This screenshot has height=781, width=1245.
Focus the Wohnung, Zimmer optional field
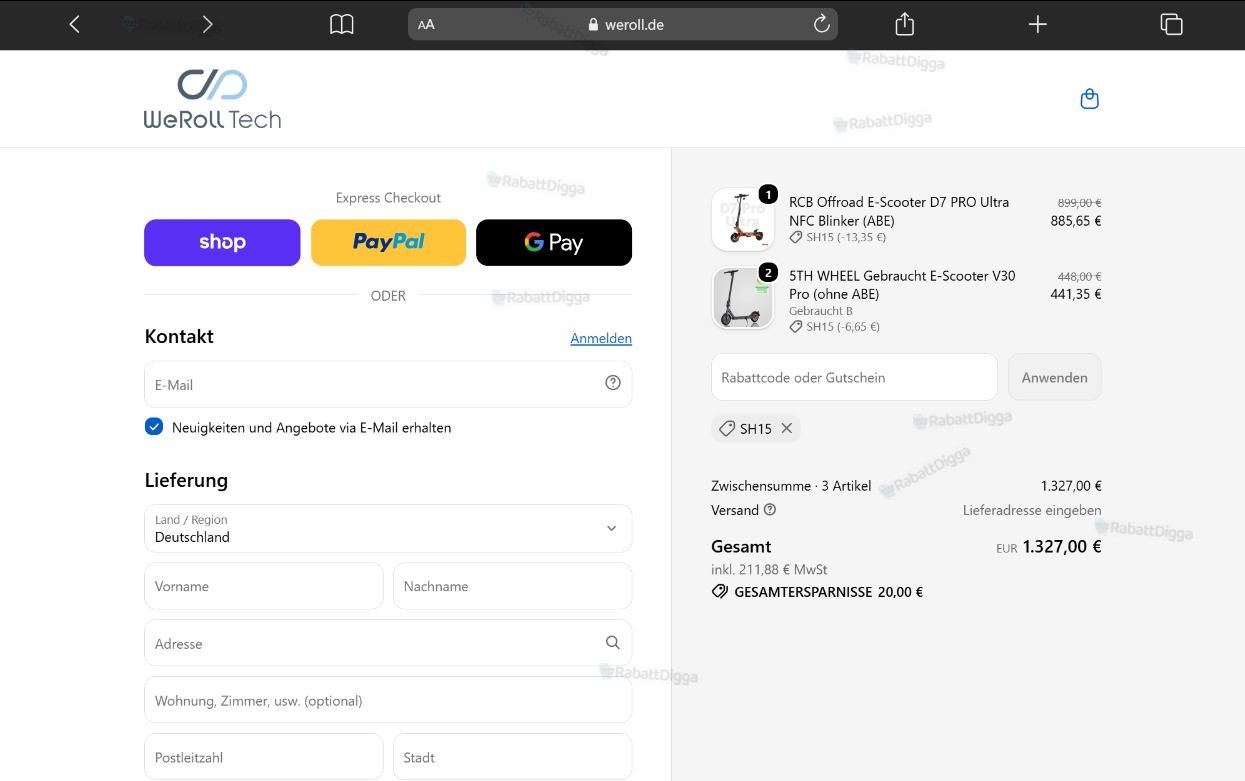click(x=388, y=700)
